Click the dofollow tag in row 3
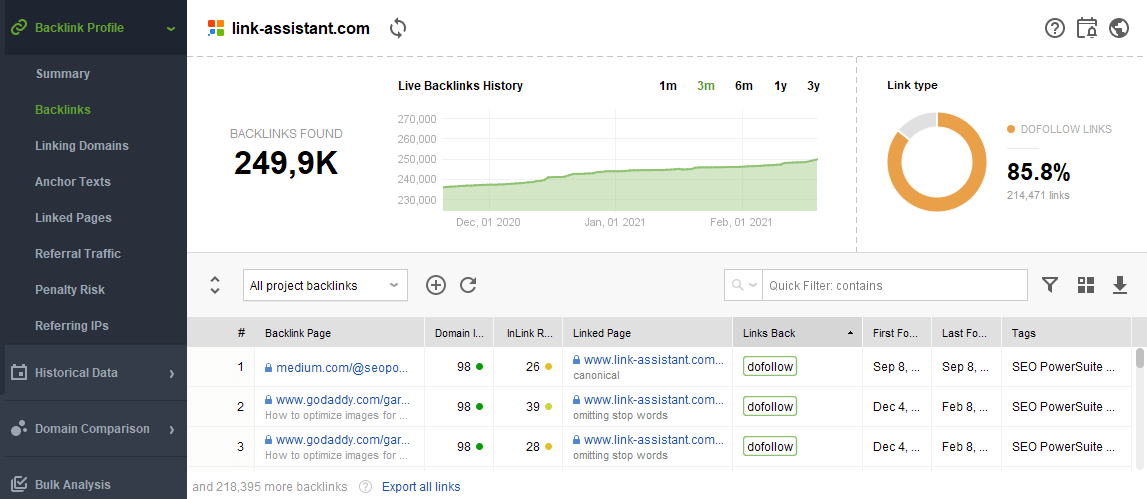The height and width of the screenshot is (499, 1147). coord(770,446)
